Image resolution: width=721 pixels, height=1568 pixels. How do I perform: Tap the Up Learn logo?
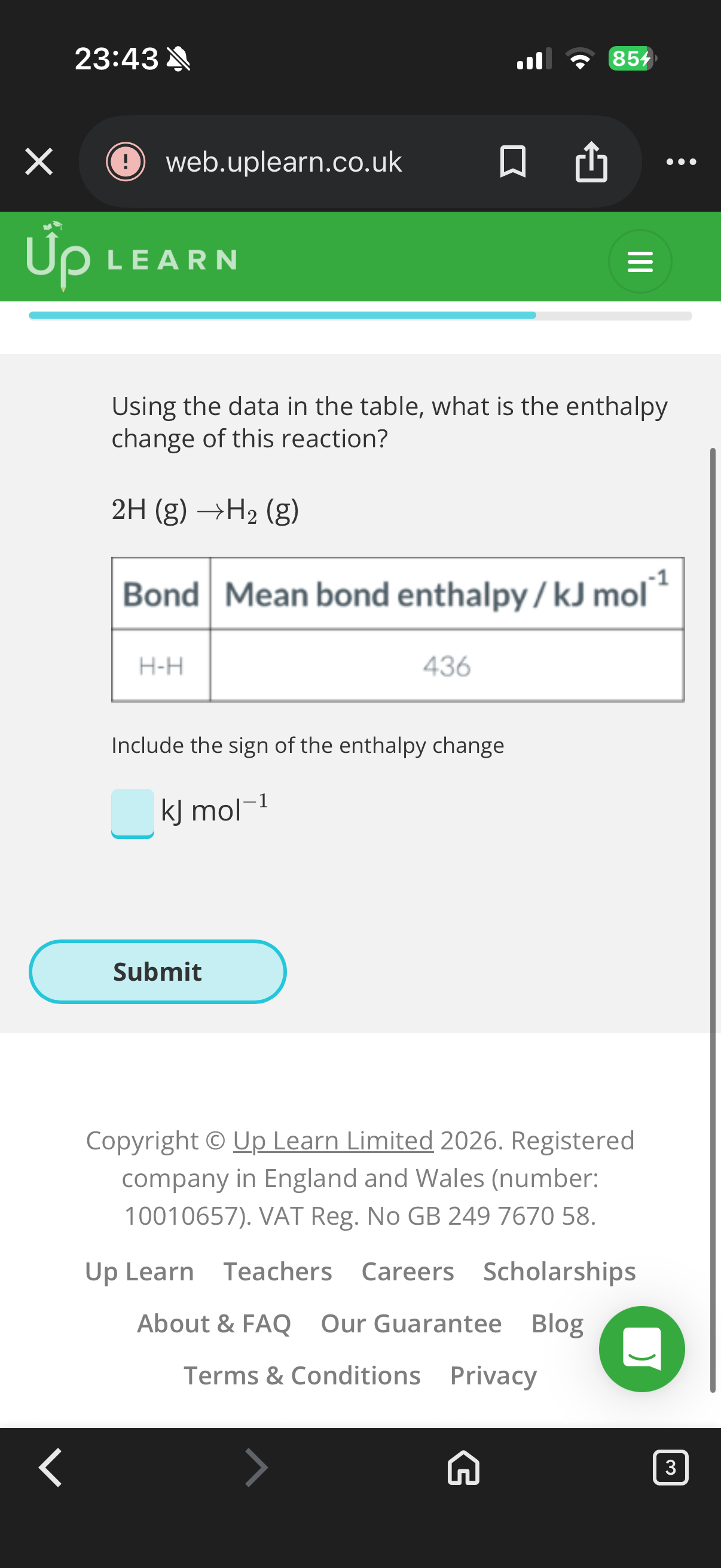point(132,258)
